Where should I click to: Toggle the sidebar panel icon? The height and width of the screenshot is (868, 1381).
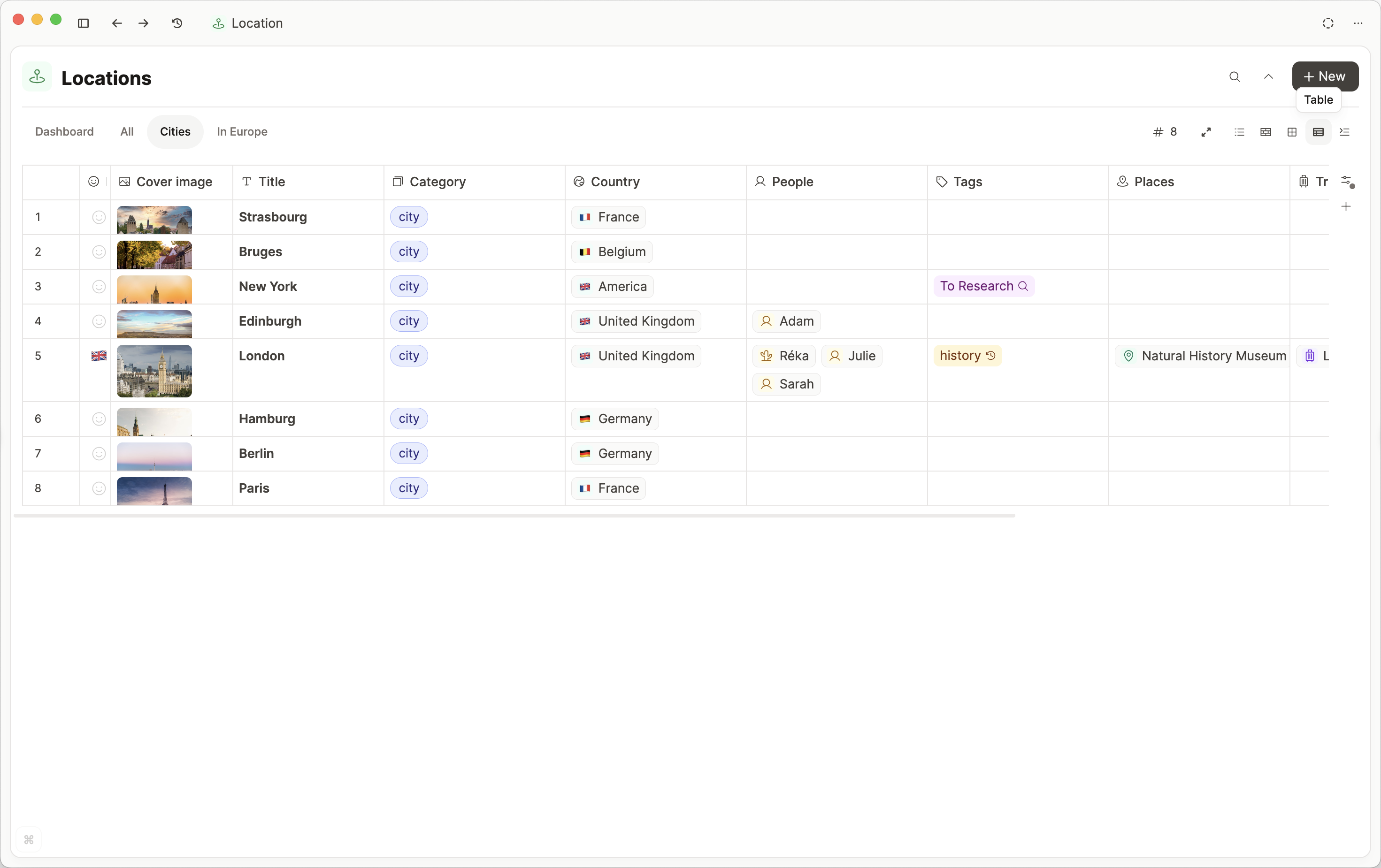(x=83, y=23)
